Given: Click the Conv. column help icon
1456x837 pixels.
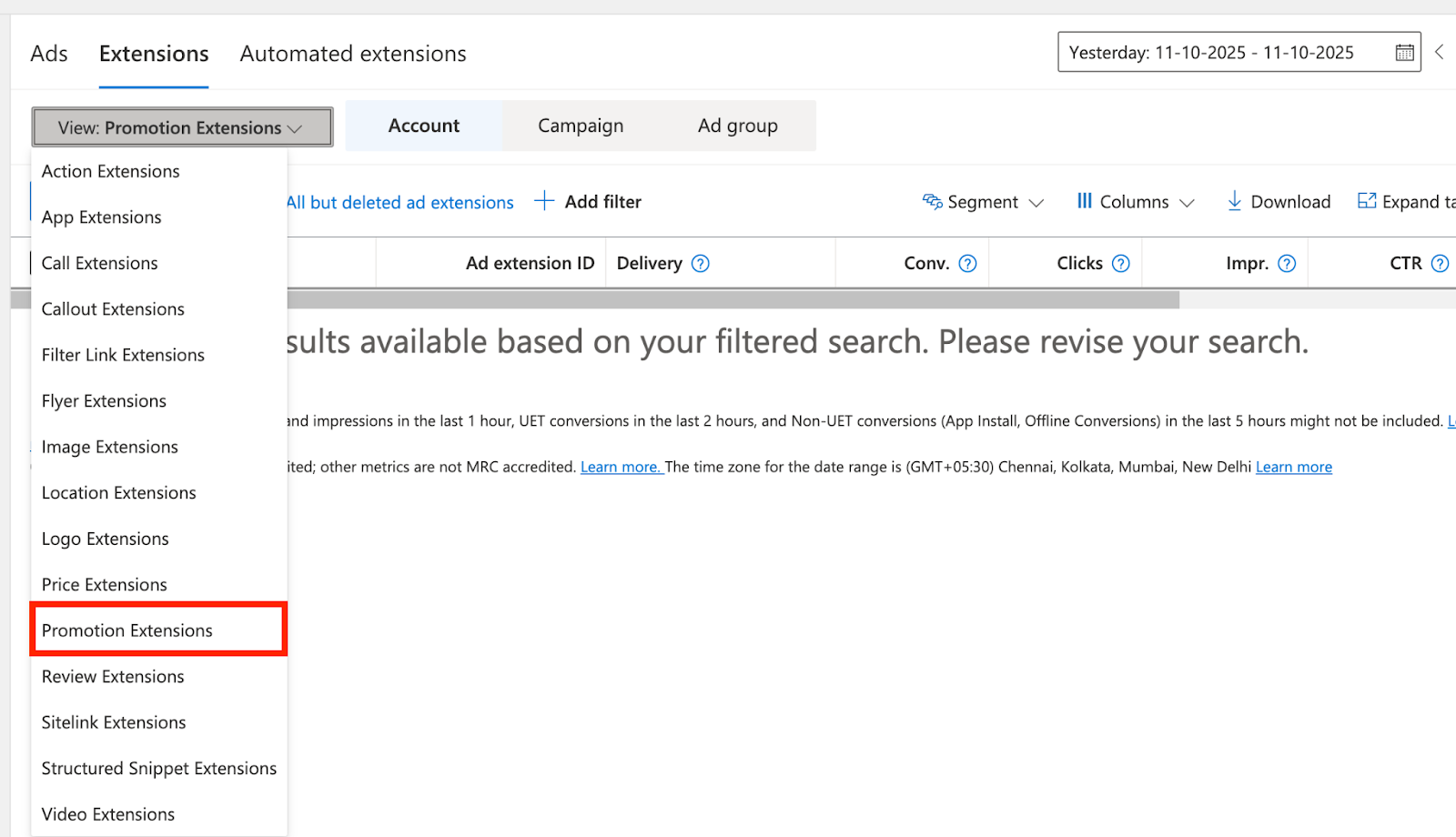Looking at the screenshot, I should pyautogui.click(x=967, y=264).
